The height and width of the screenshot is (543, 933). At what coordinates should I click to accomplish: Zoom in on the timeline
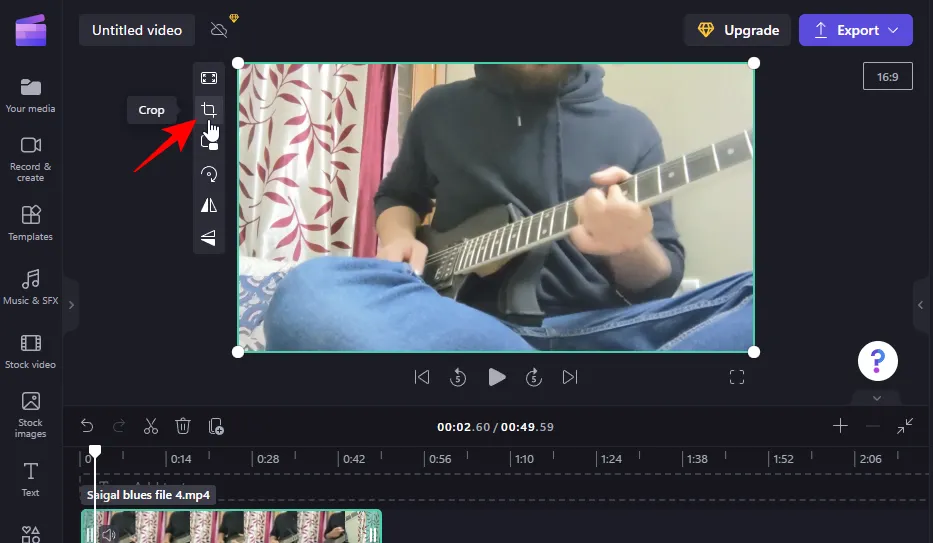click(840, 426)
